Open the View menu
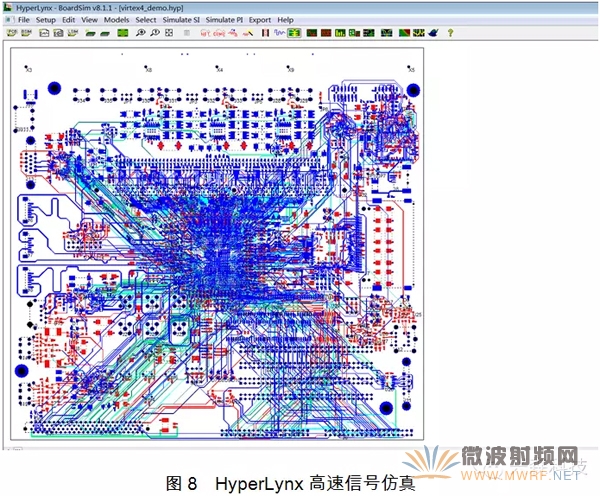The height and width of the screenshot is (496, 600). (90, 20)
